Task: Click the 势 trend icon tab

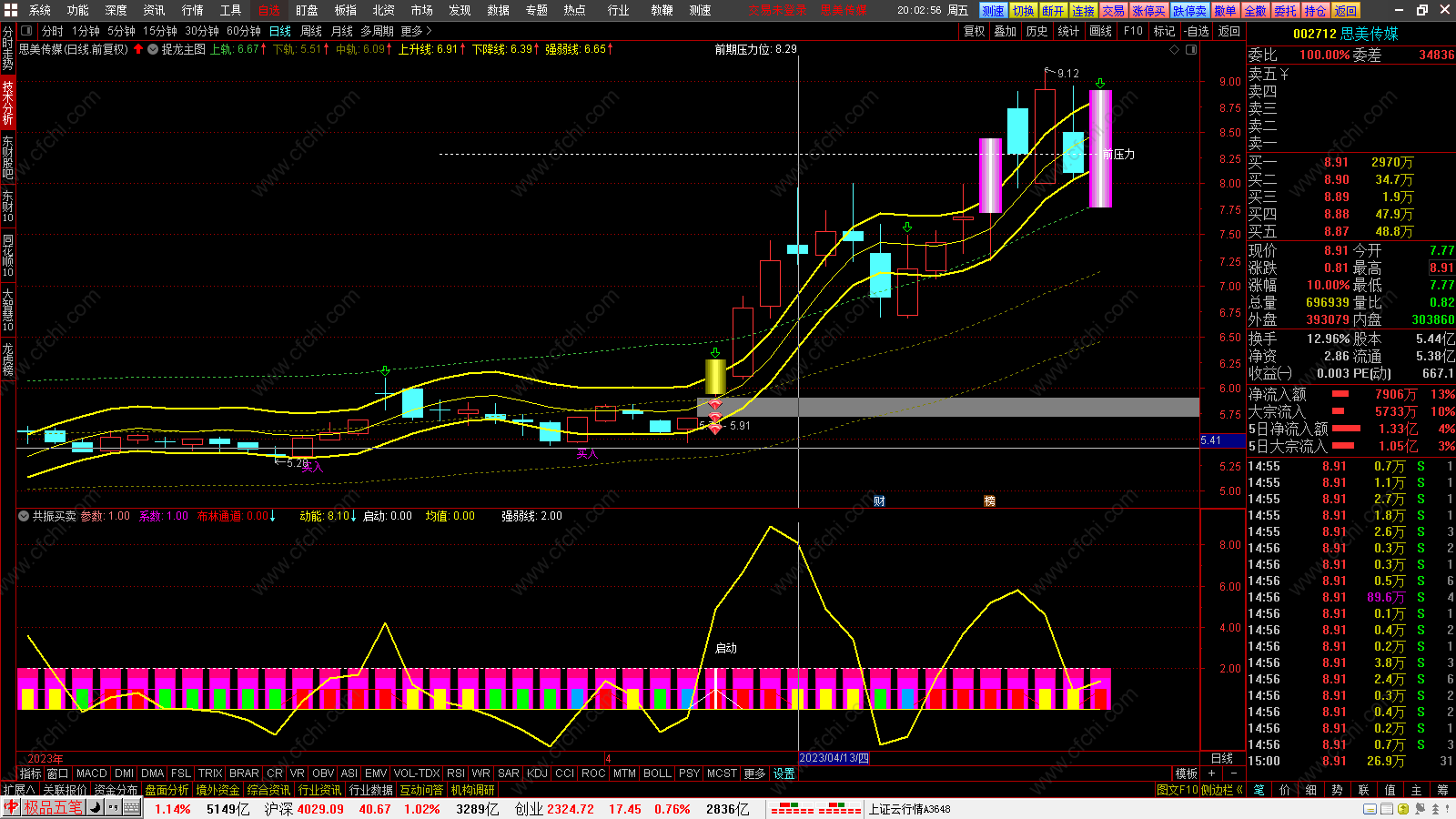Action: pos(1337,790)
